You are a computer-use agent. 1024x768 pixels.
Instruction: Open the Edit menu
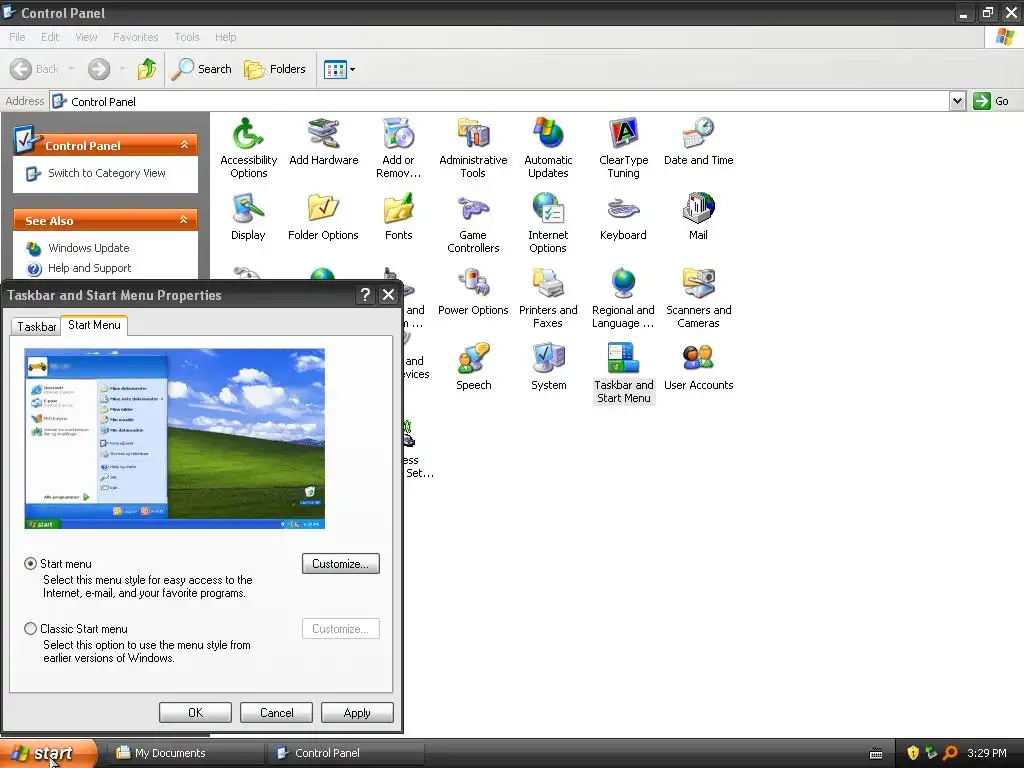[x=50, y=37]
